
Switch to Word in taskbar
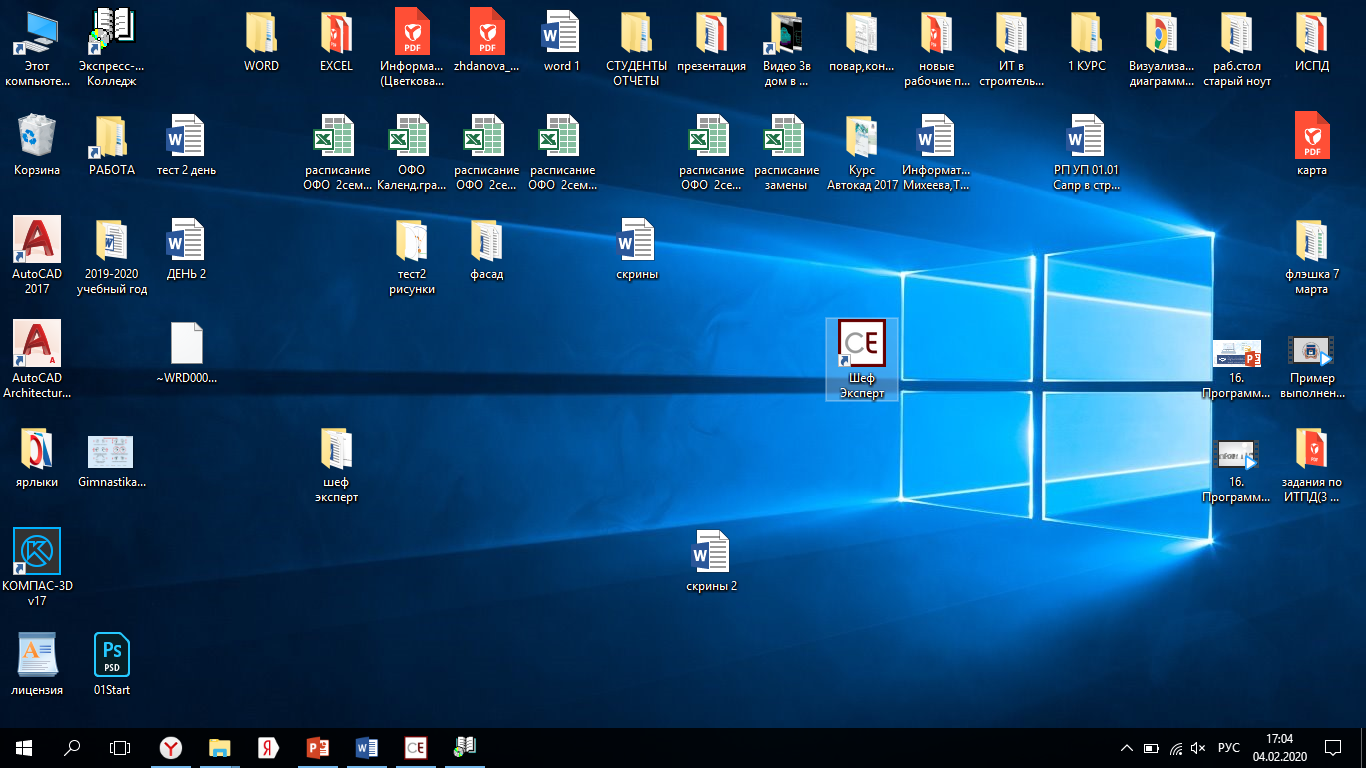[x=366, y=748]
